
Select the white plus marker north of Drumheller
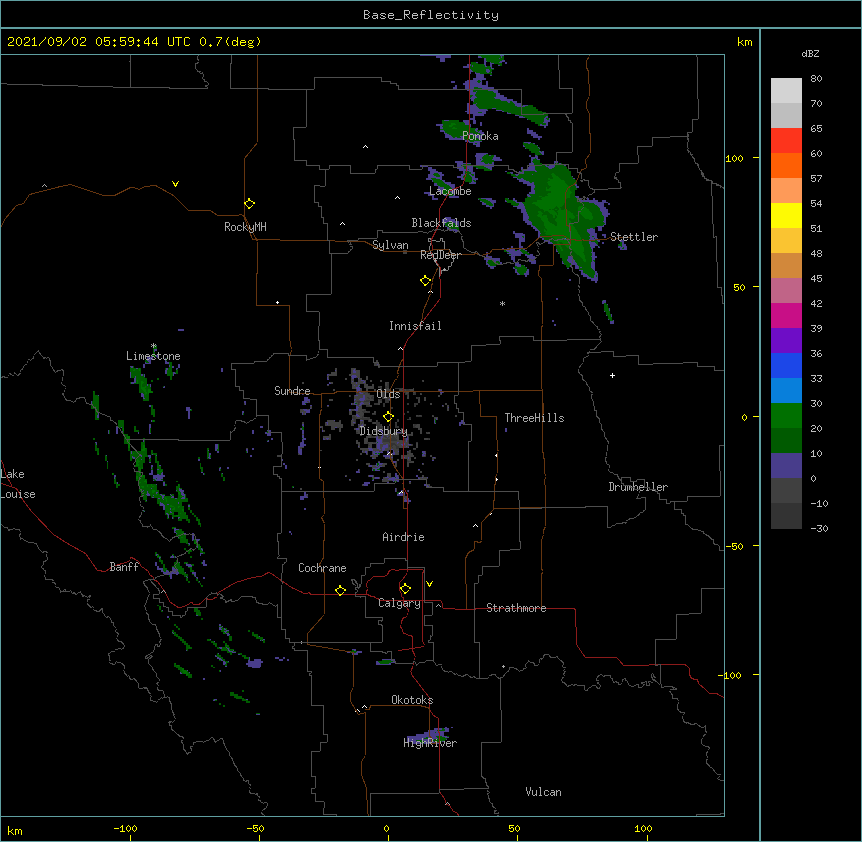612,375
